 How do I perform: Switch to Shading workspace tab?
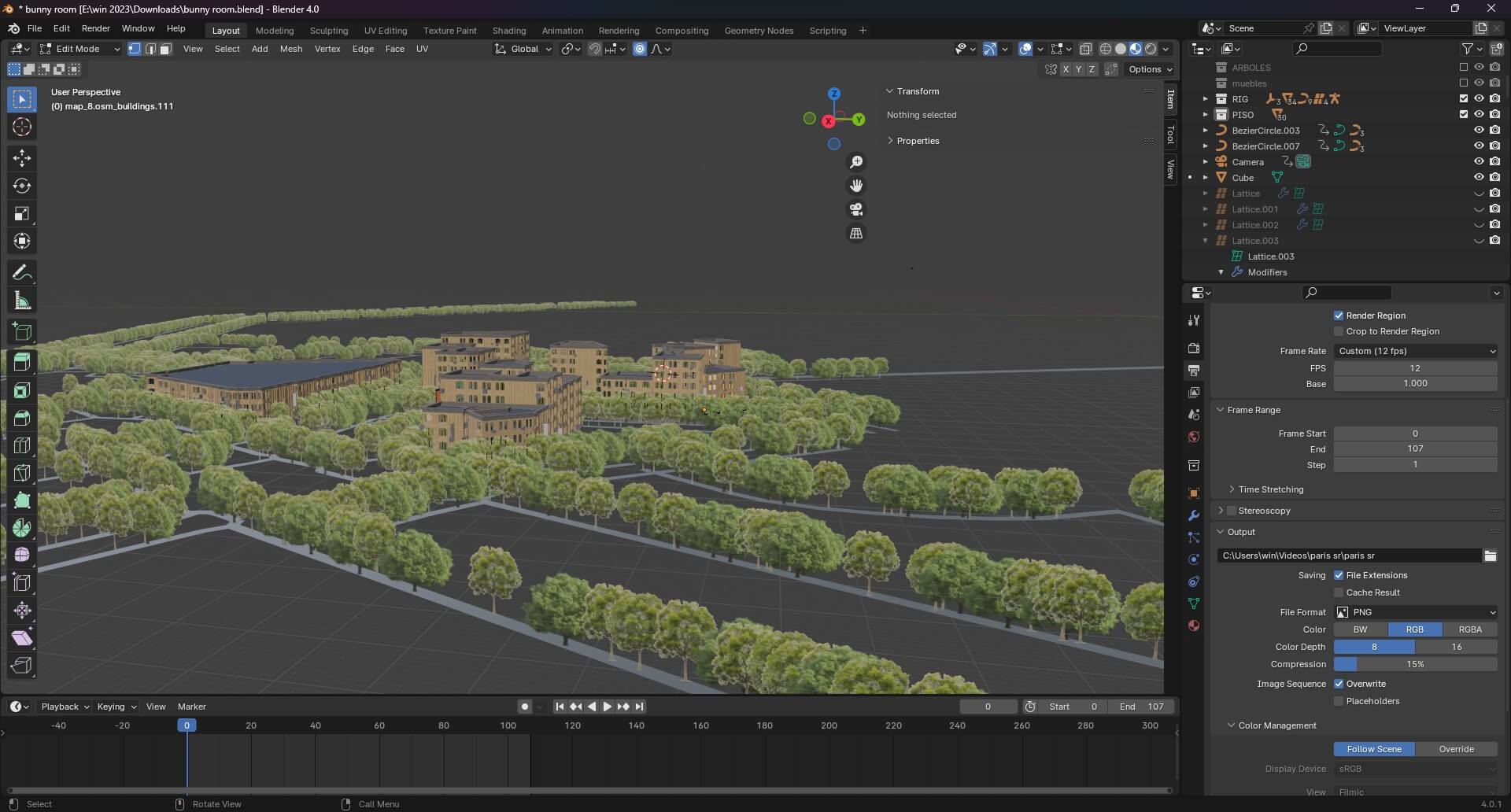click(x=509, y=31)
